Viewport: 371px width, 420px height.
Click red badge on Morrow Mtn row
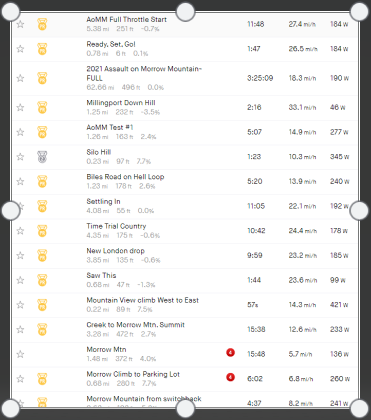point(230,352)
